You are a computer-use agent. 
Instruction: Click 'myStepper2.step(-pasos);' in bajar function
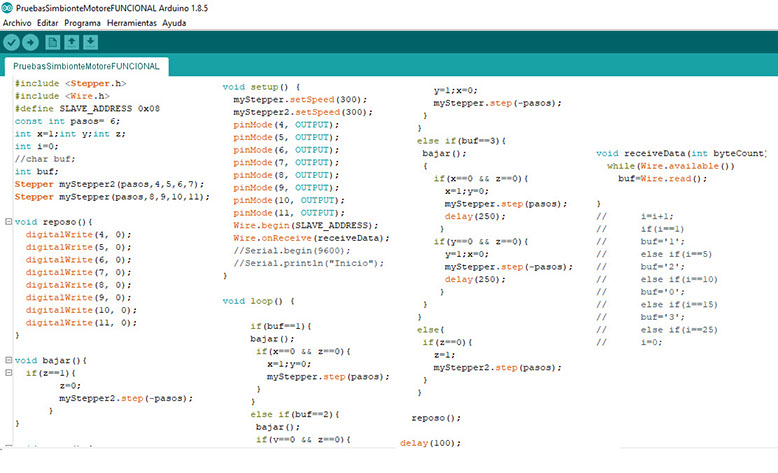click(126, 398)
